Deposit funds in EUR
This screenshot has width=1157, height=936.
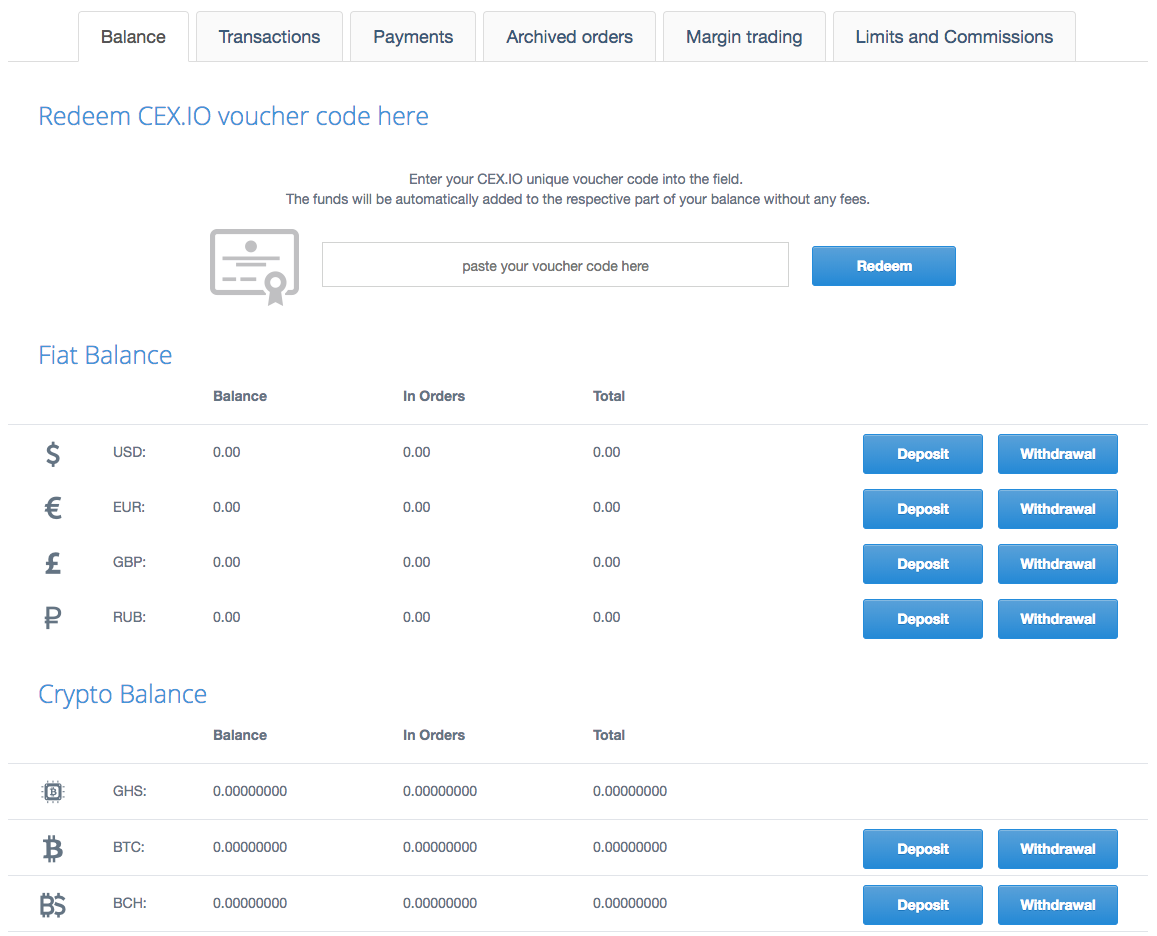(922, 509)
